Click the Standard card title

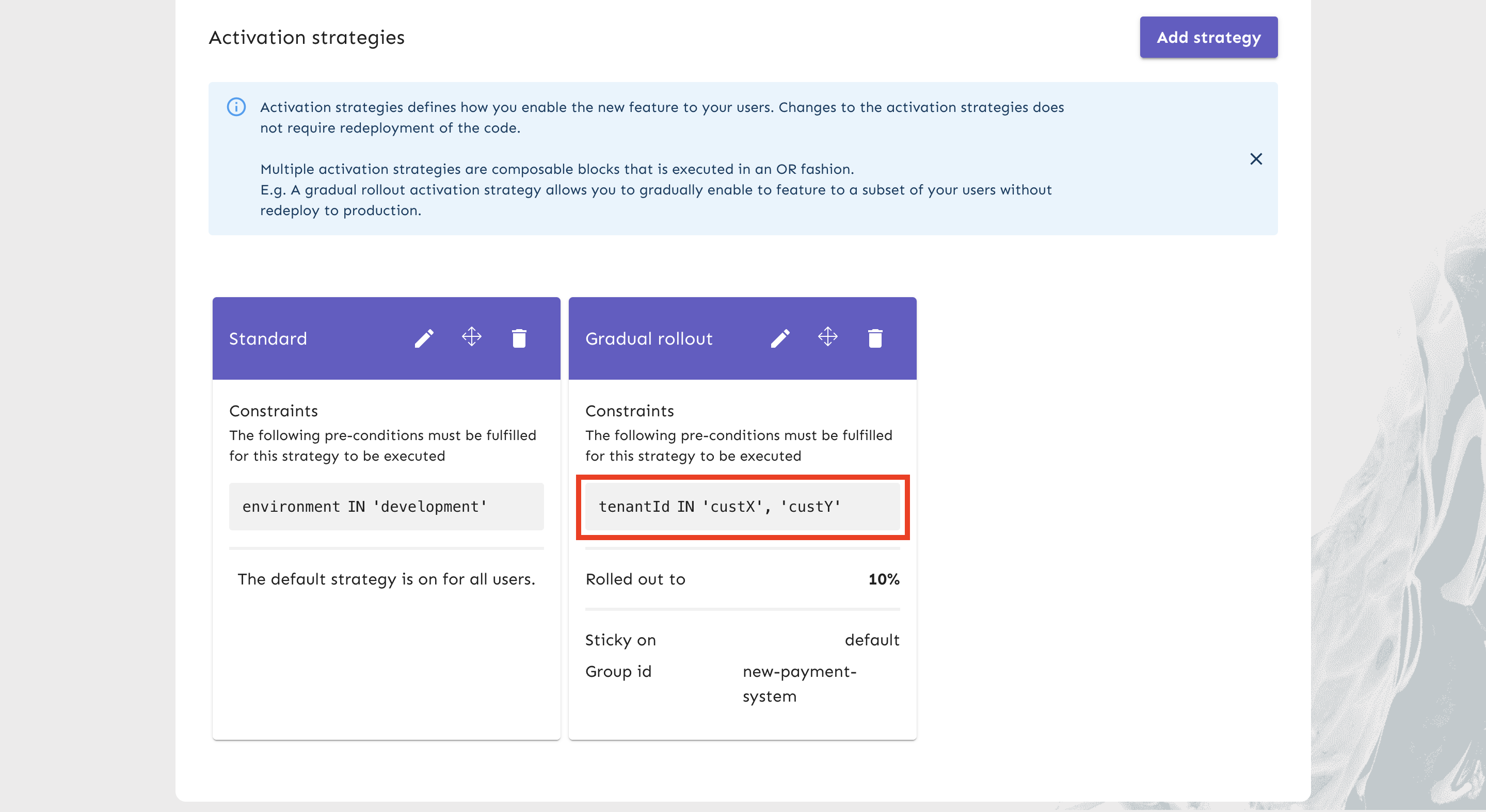268,338
